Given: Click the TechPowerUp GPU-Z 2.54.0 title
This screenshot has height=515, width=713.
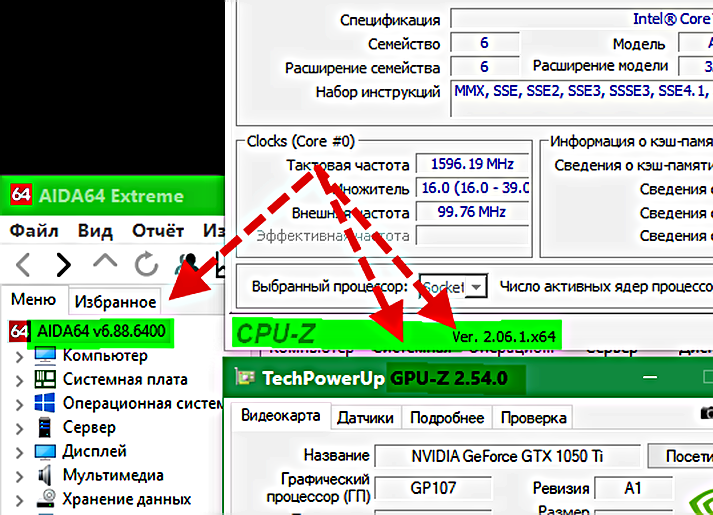Looking at the screenshot, I should (x=385, y=378).
